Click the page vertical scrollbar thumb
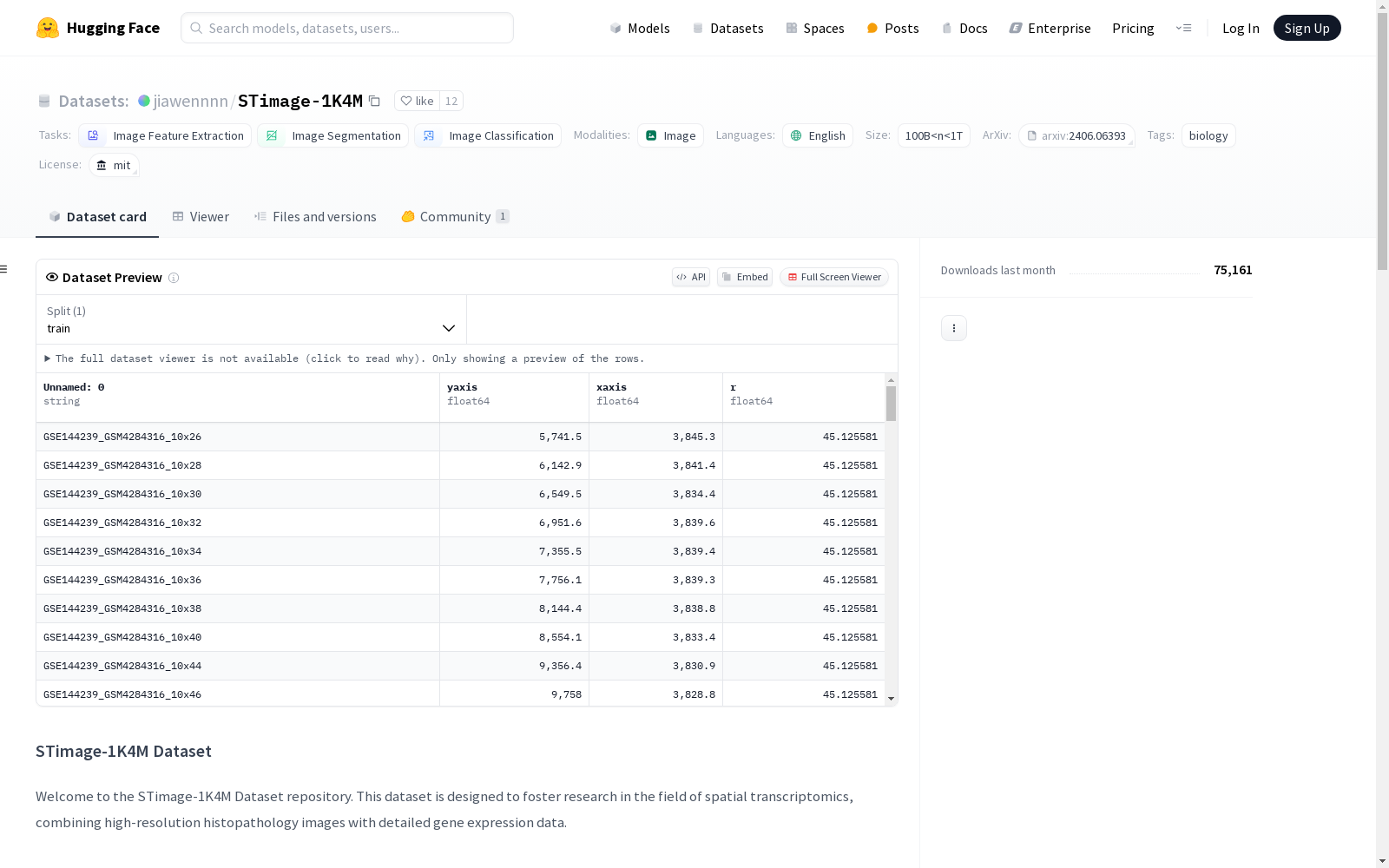The height and width of the screenshot is (868, 1389). point(1382,141)
